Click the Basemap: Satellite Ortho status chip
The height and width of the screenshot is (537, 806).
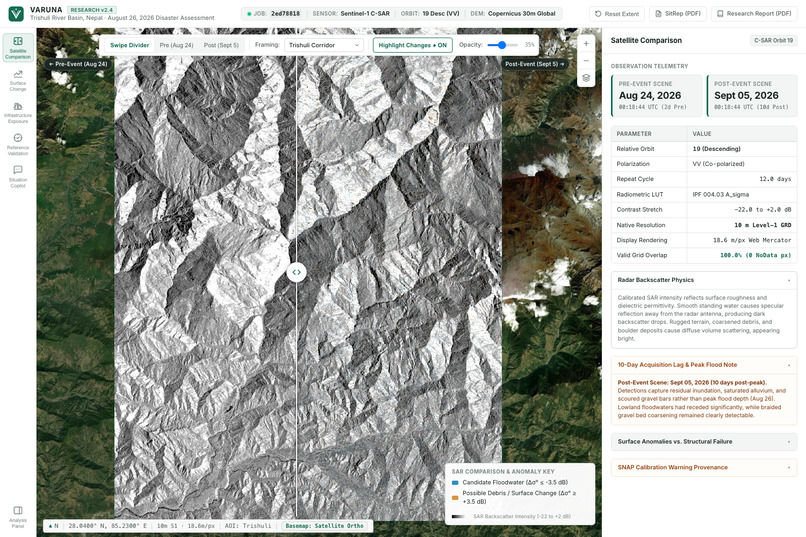324,526
